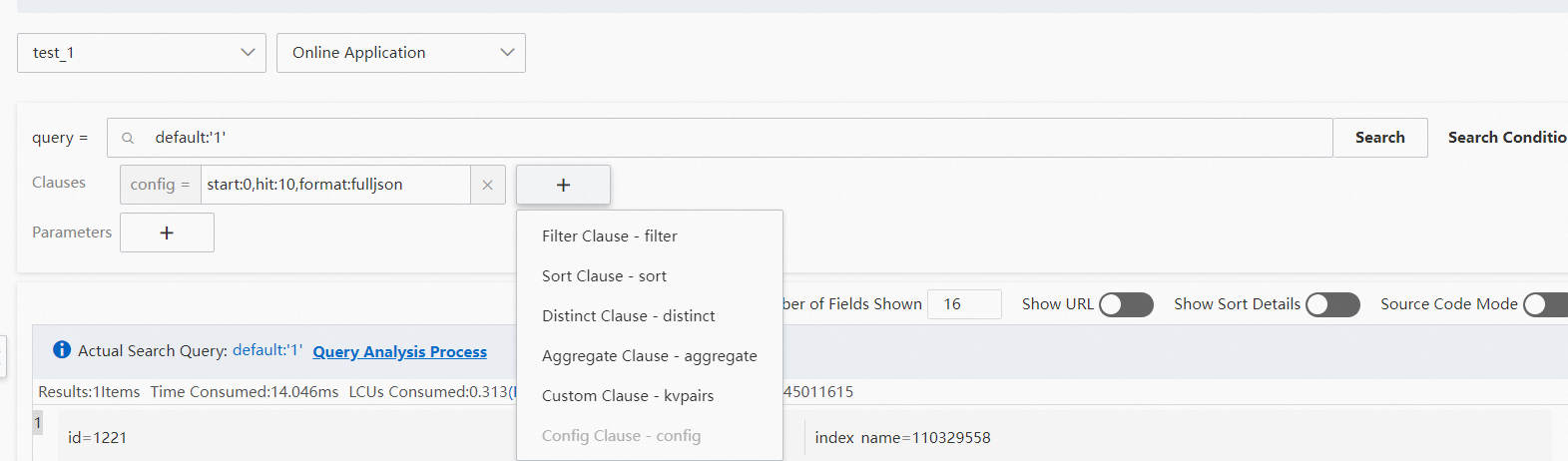This screenshot has height=461, width=1568.
Task: Turn on Source Code Mode switch
Action: coord(1546,304)
